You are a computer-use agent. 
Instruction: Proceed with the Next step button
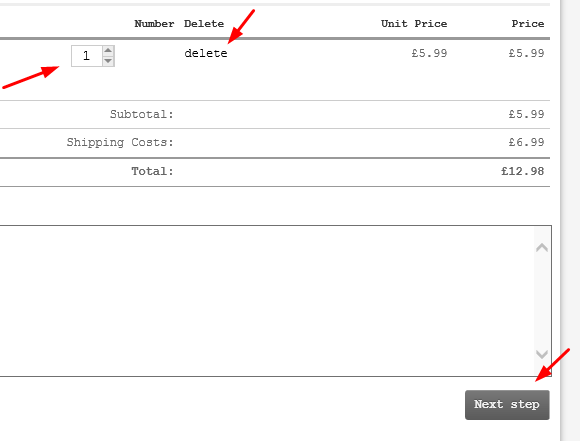click(x=507, y=405)
